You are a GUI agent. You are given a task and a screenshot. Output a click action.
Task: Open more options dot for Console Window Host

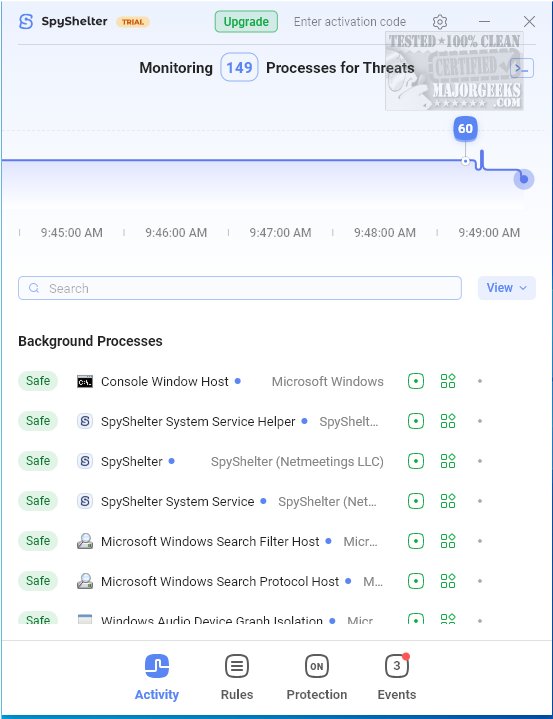point(480,381)
